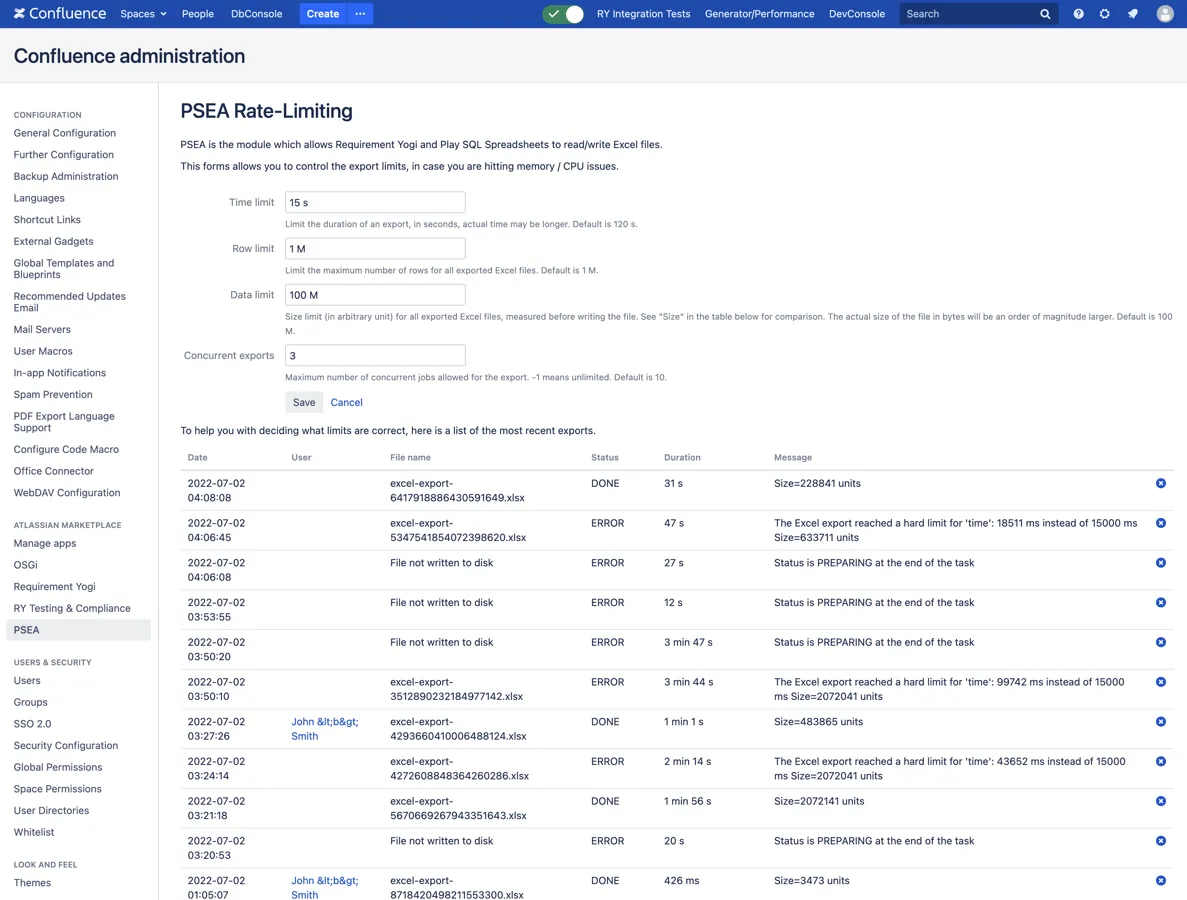
Task: Open RY Testing & Compliance
Action: 72,608
